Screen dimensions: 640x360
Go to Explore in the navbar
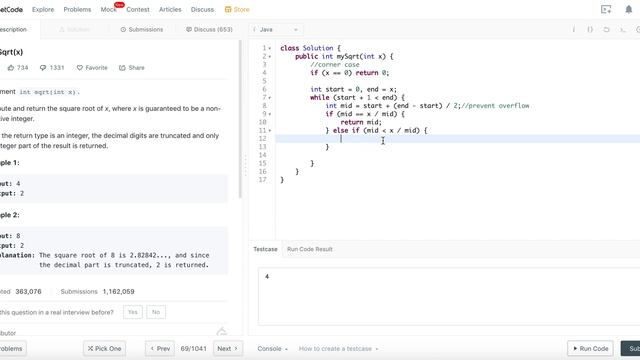43,9
